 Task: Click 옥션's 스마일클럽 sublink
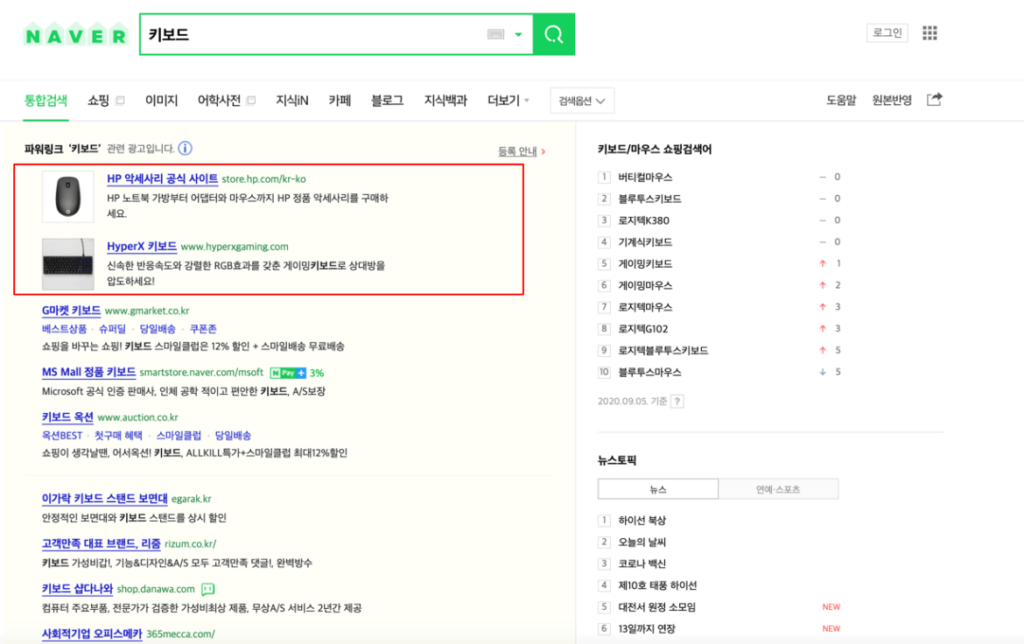pos(178,435)
